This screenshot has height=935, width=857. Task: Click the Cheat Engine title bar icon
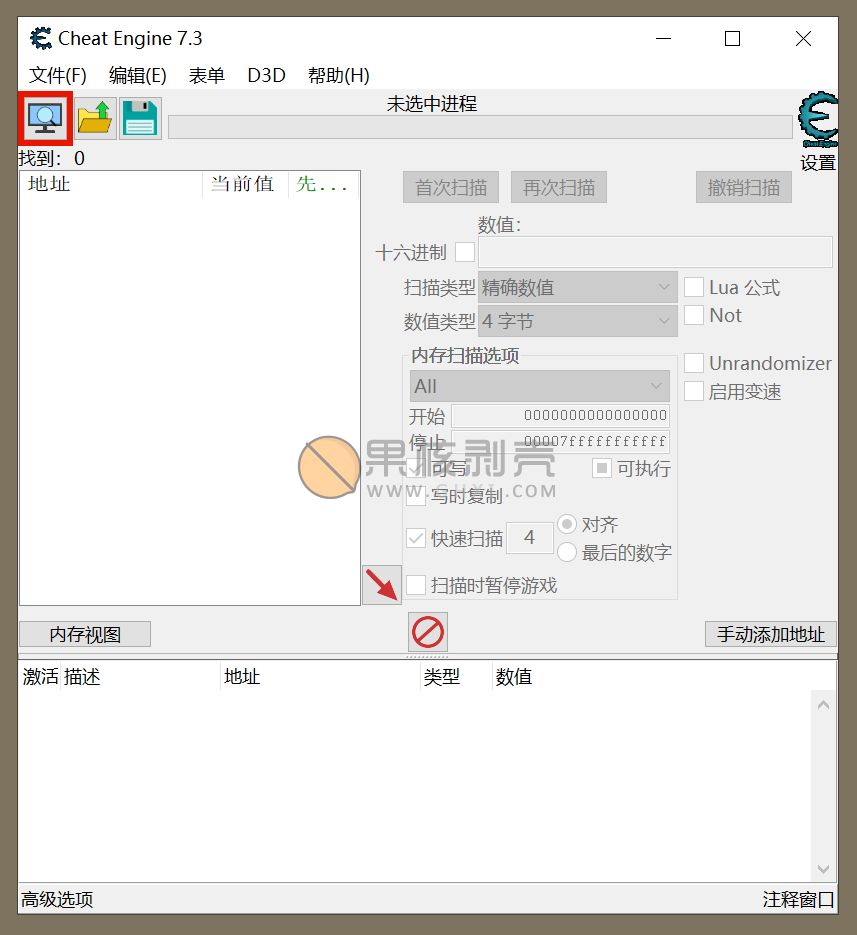pos(41,39)
